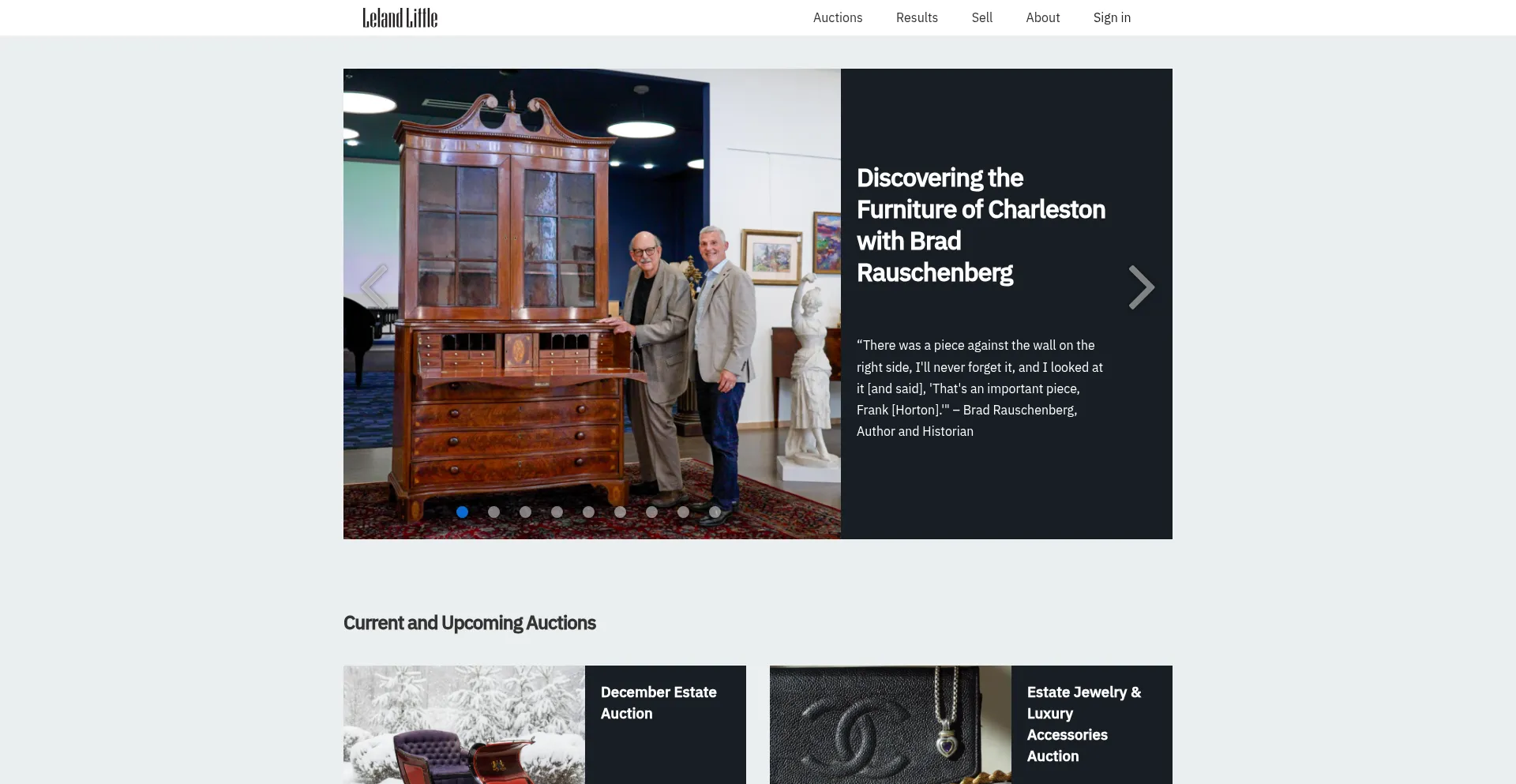Go to next carousel slide arrow

click(1141, 287)
